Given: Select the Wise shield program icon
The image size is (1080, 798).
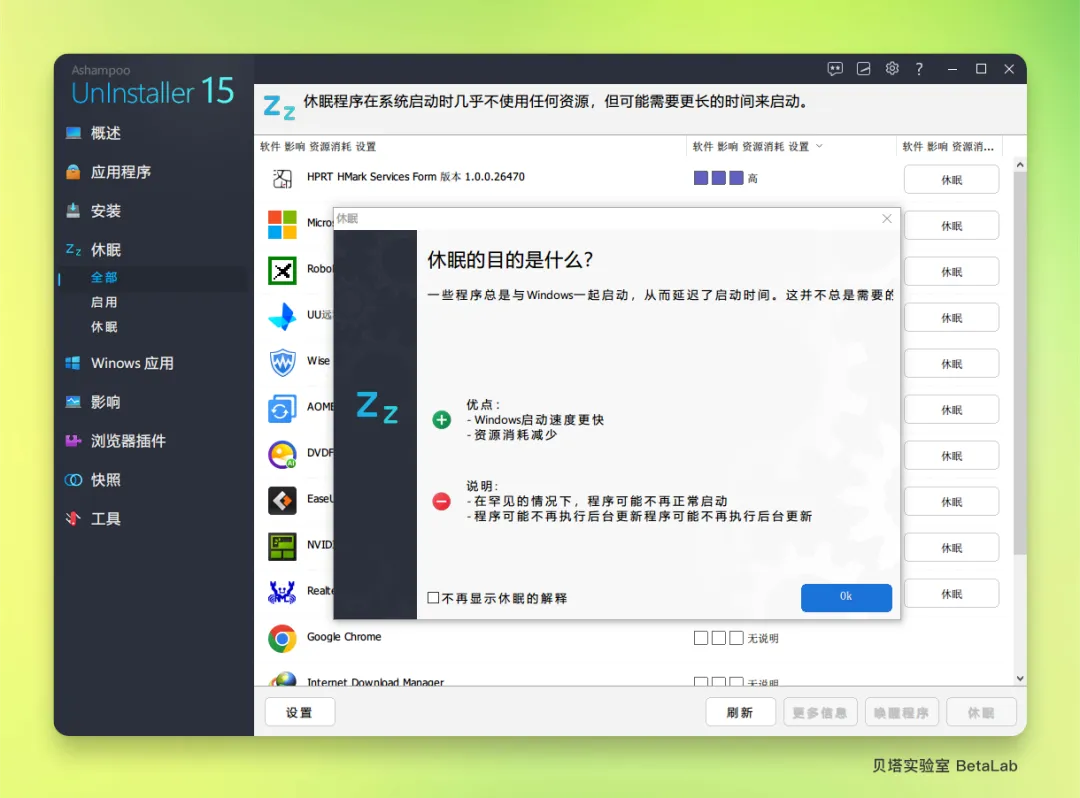Looking at the screenshot, I should (x=282, y=362).
